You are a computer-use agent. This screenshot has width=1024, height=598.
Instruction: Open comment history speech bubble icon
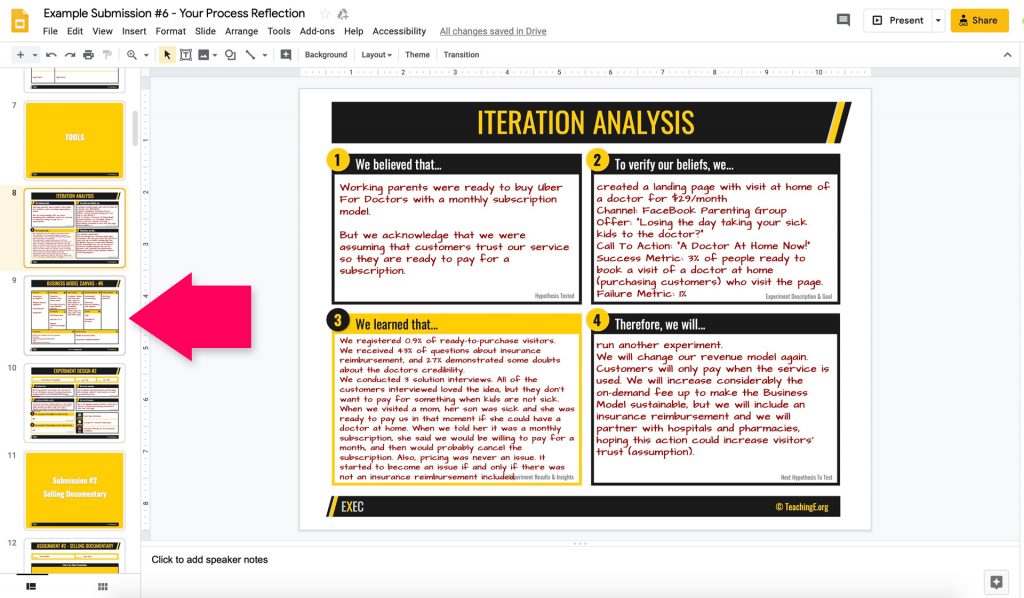(x=843, y=20)
